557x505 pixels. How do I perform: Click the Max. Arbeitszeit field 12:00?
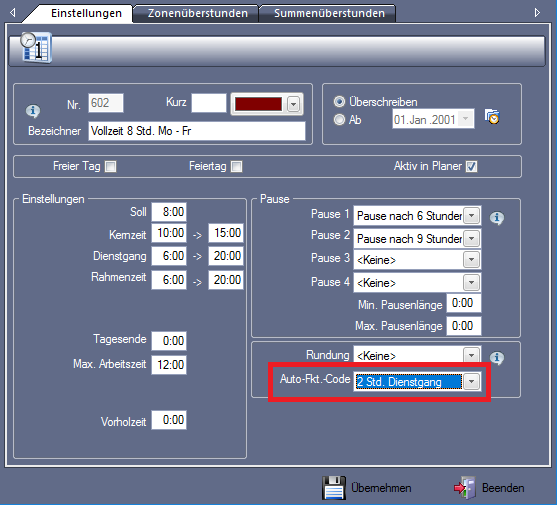pyautogui.click(x=169, y=365)
